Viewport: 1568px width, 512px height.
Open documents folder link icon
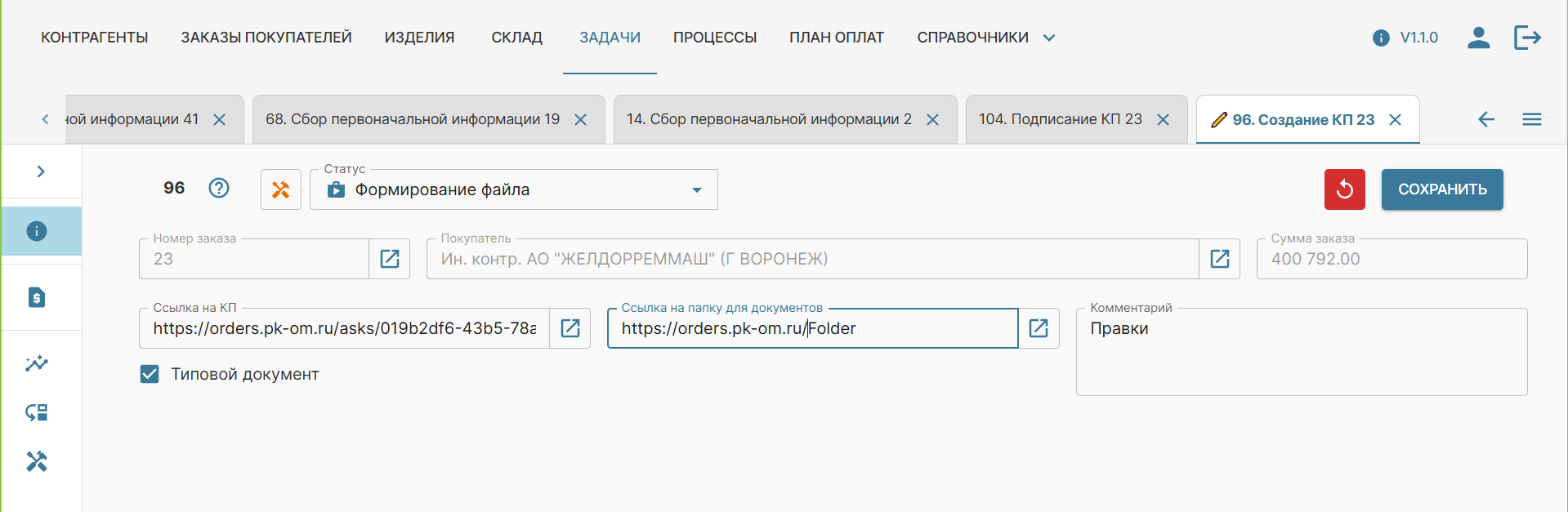[1039, 328]
